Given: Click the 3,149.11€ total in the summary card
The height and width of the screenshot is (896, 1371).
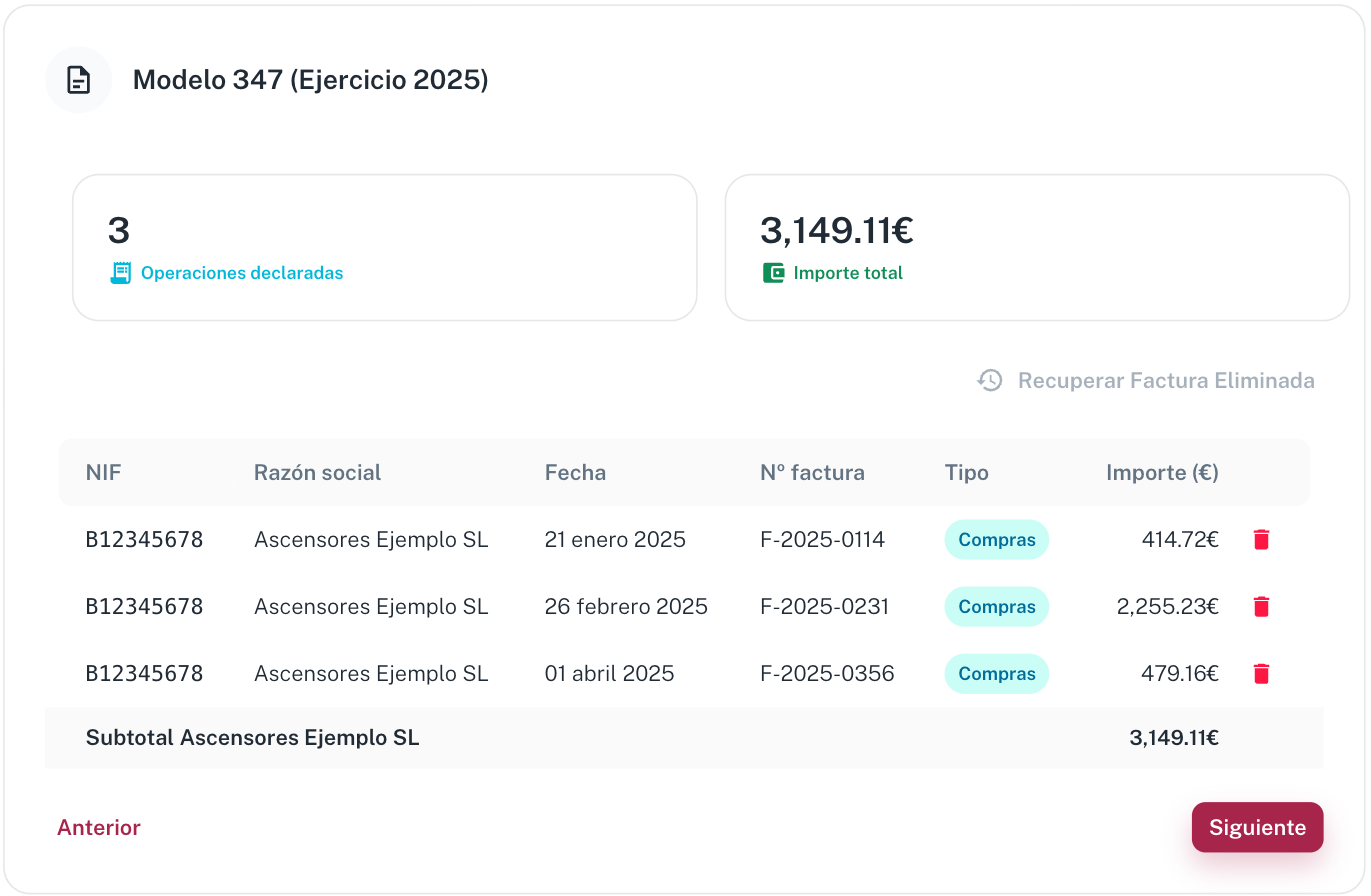Looking at the screenshot, I should [x=837, y=231].
